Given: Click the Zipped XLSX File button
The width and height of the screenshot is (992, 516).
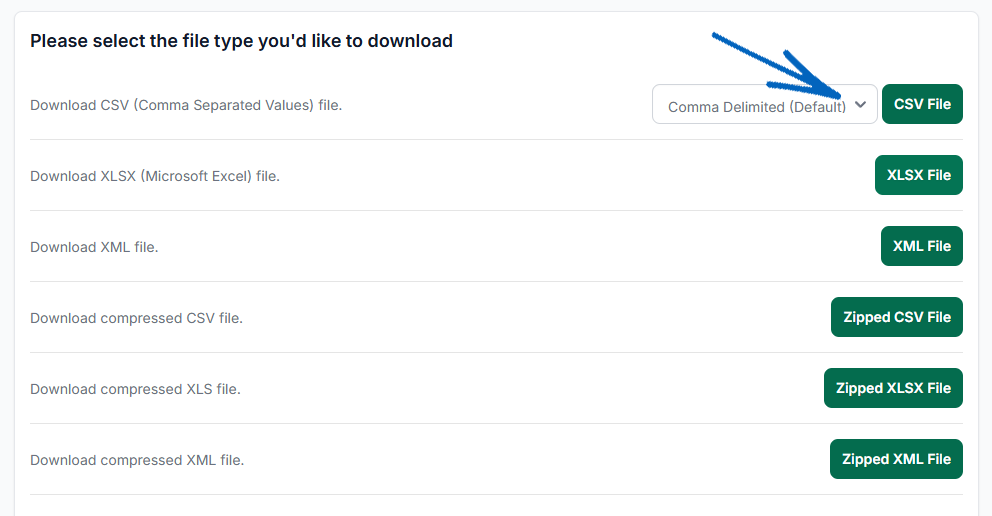Looking at the screenshot, I should coord(893,388).
